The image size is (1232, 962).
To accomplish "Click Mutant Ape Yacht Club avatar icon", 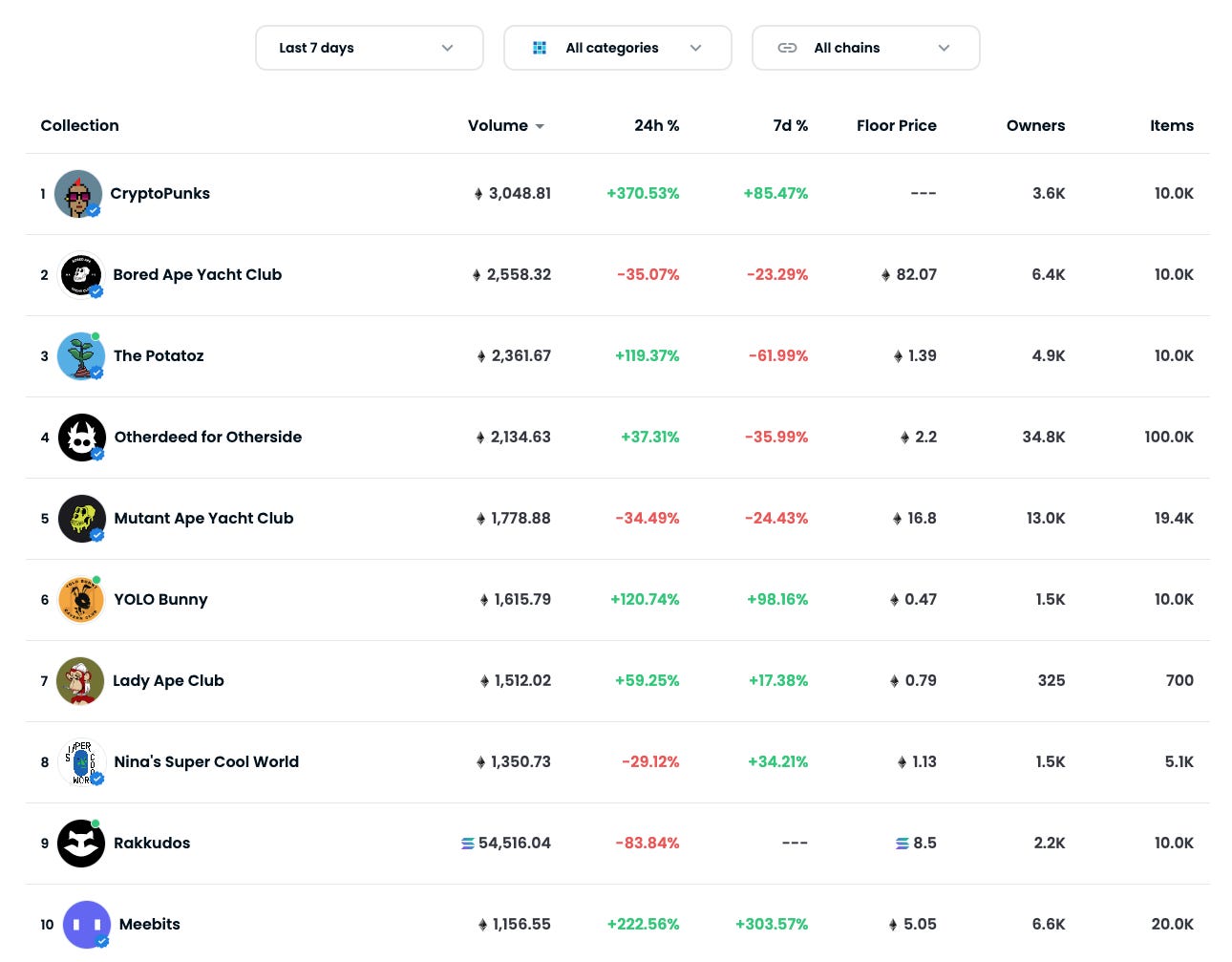I will (82, 519).
